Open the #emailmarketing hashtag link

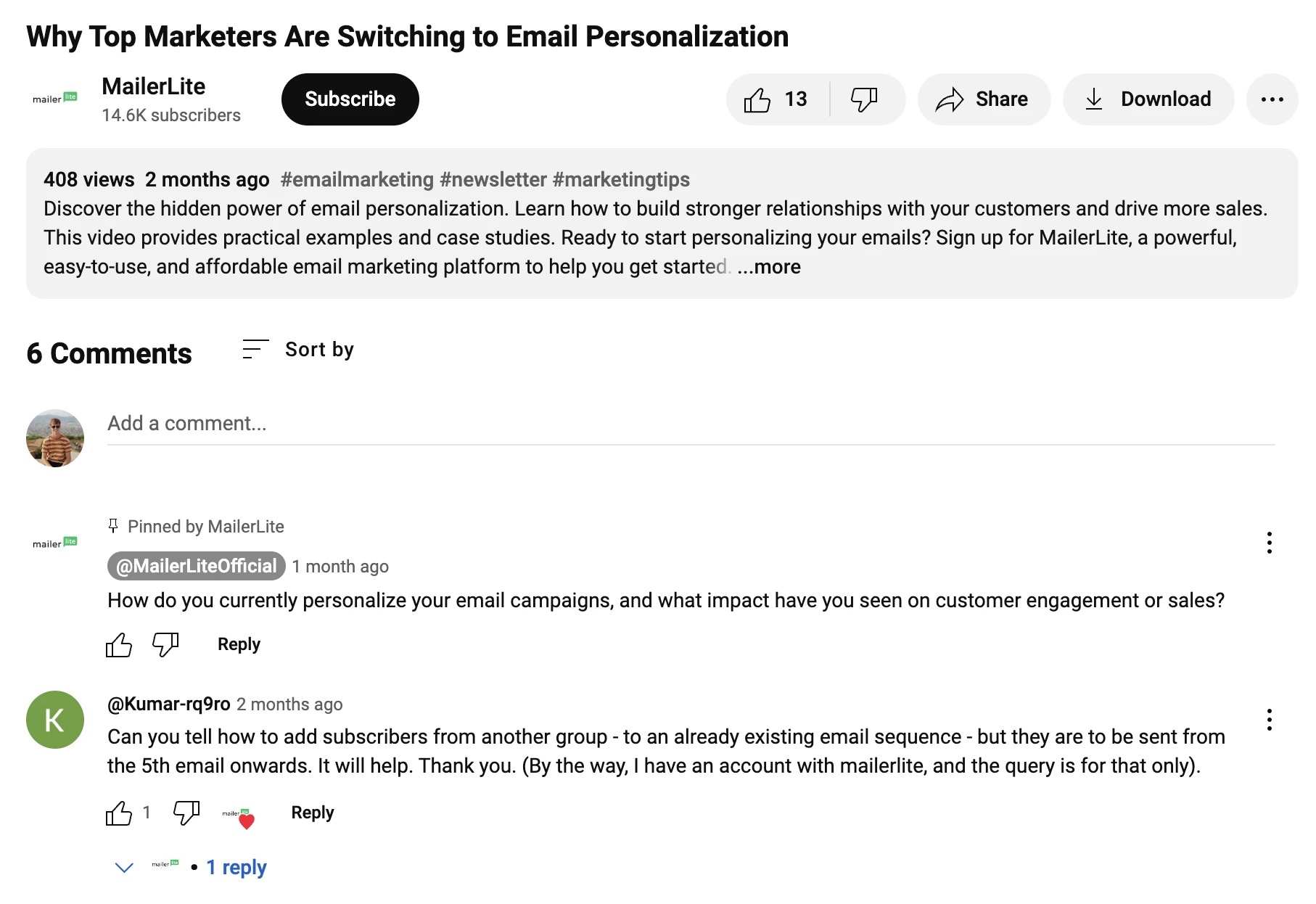pos(357,180)
